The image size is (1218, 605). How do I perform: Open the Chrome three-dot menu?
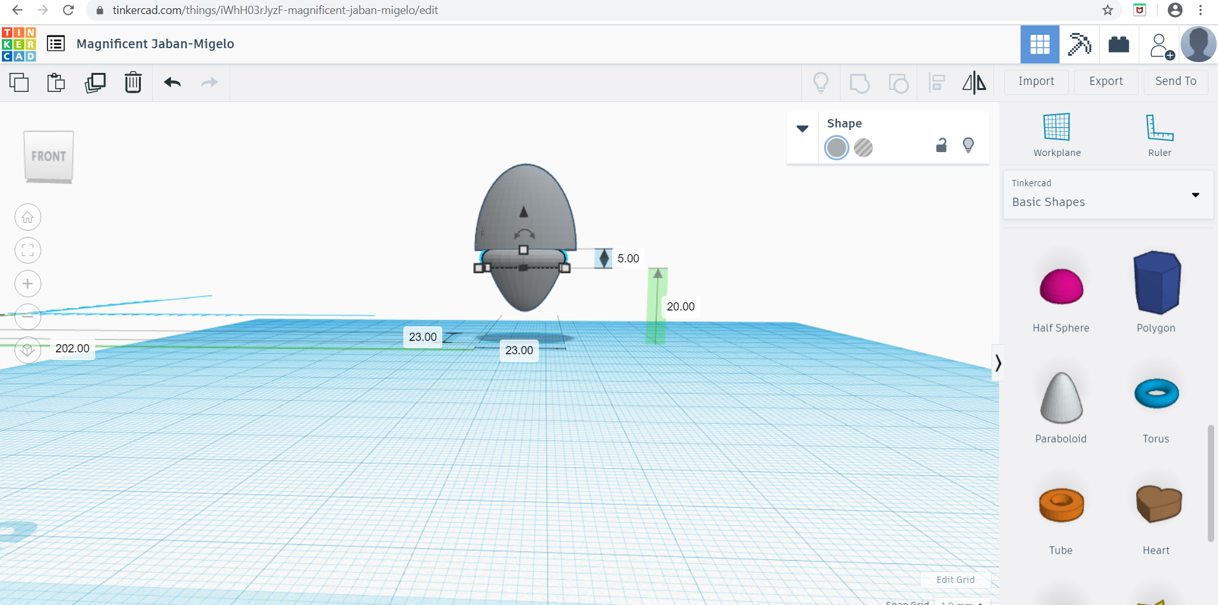pyautogui.click(x=1201, y=10)
